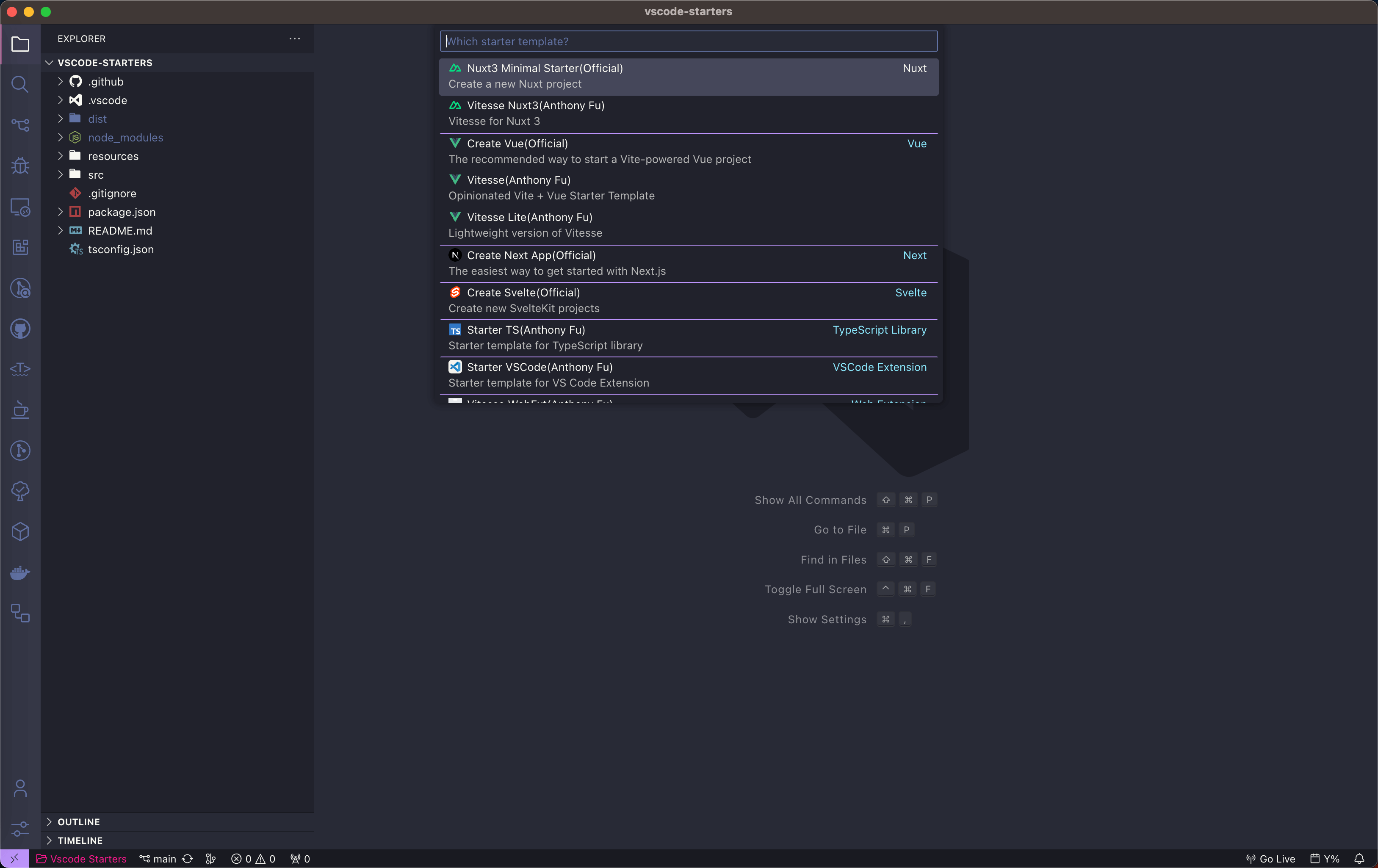Click errors and warnings count indicator

[x=253, y=858]
